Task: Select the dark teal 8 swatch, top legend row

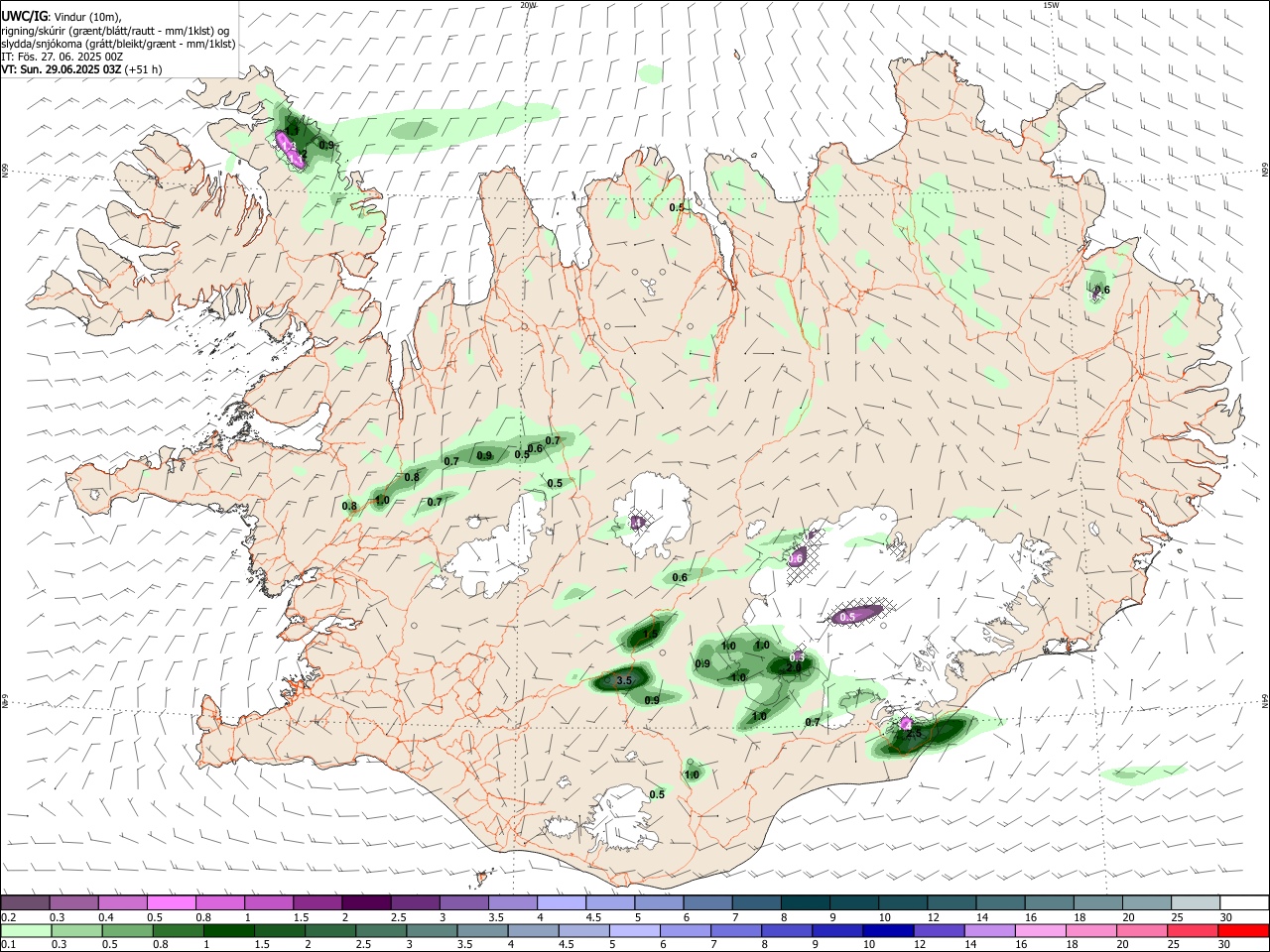Action: click(x=804, y=903)
